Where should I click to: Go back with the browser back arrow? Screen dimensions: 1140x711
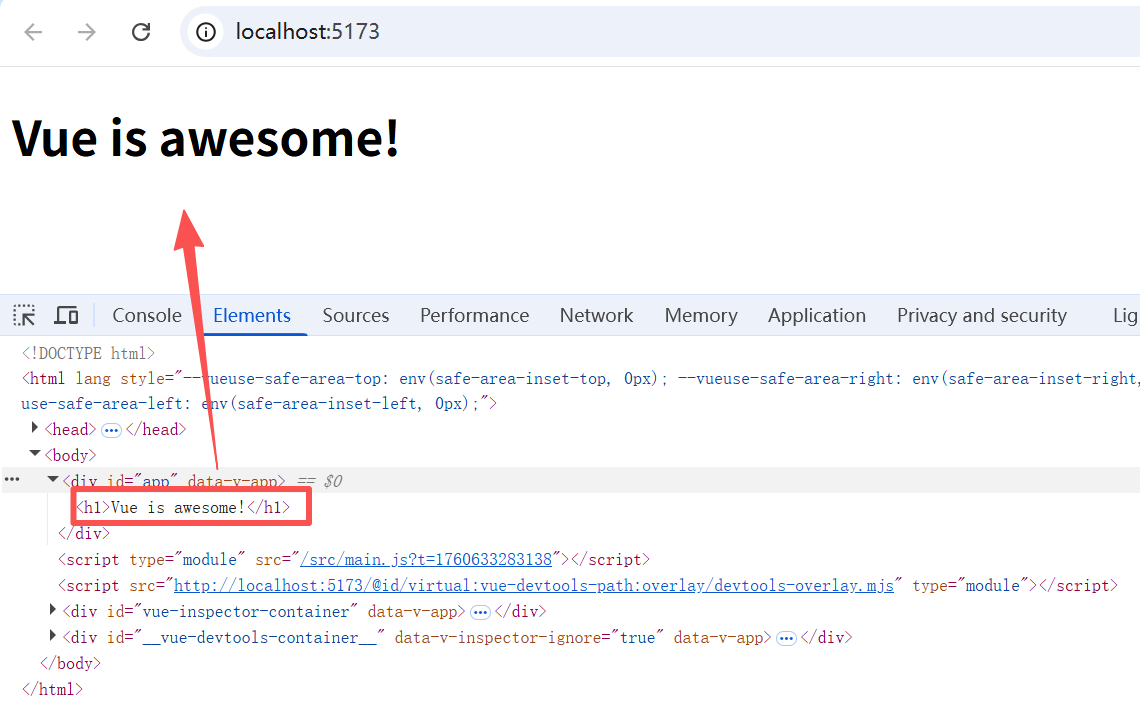click(x=33, y=32)
